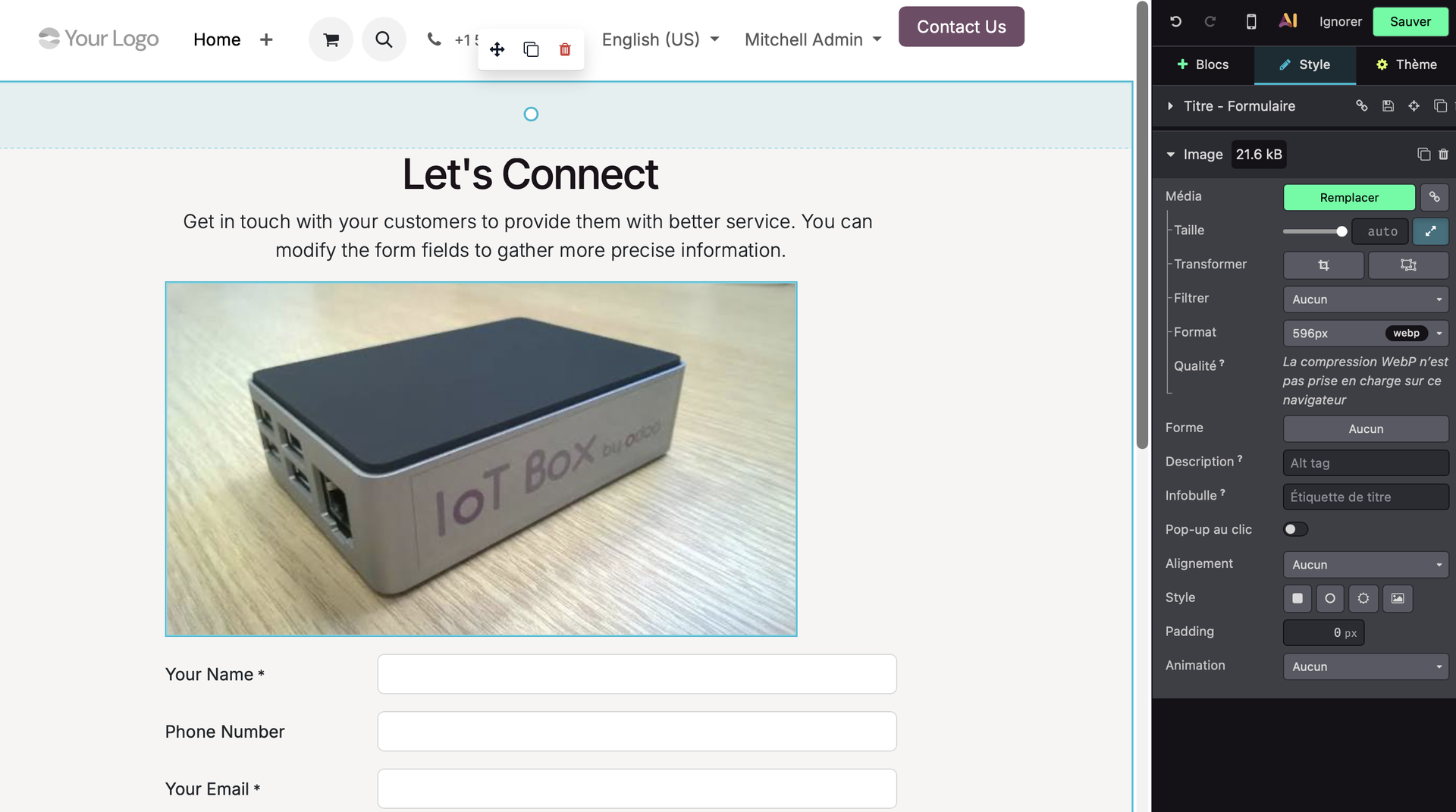Duplicate block via overlay copy icon
Image resolution: width=1456 pixels, height=812 pixels.
(x=531, y=49)
